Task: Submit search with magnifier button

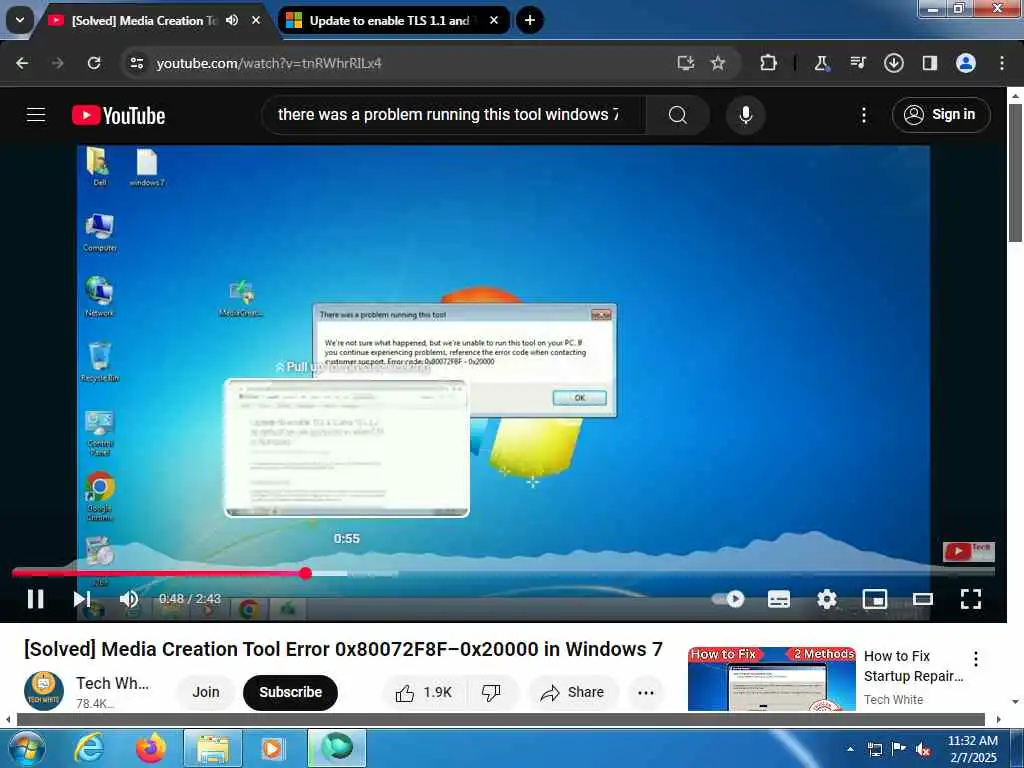Action: (x=678, y=115)
